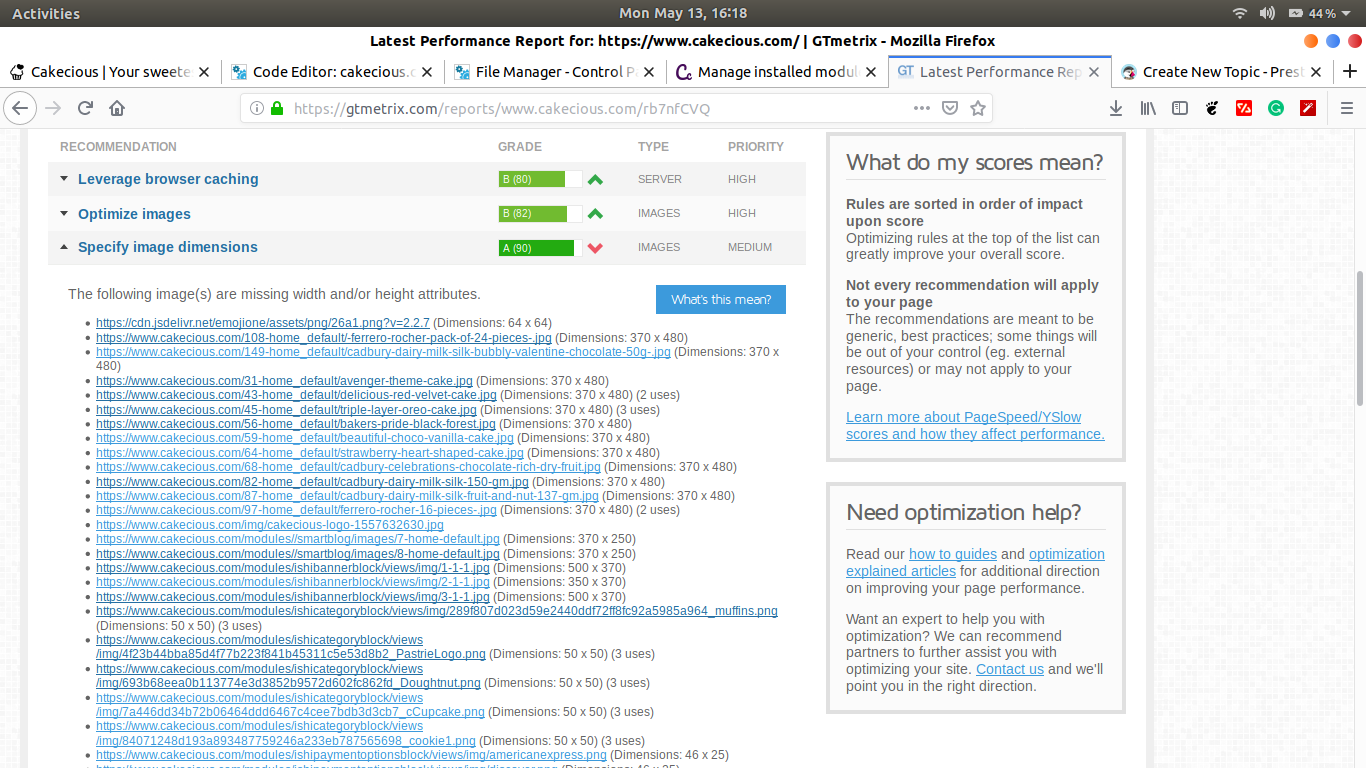Expand the Optimize images recommendation
Viewport: 1366px width, 768px height.
pos(134,214)
